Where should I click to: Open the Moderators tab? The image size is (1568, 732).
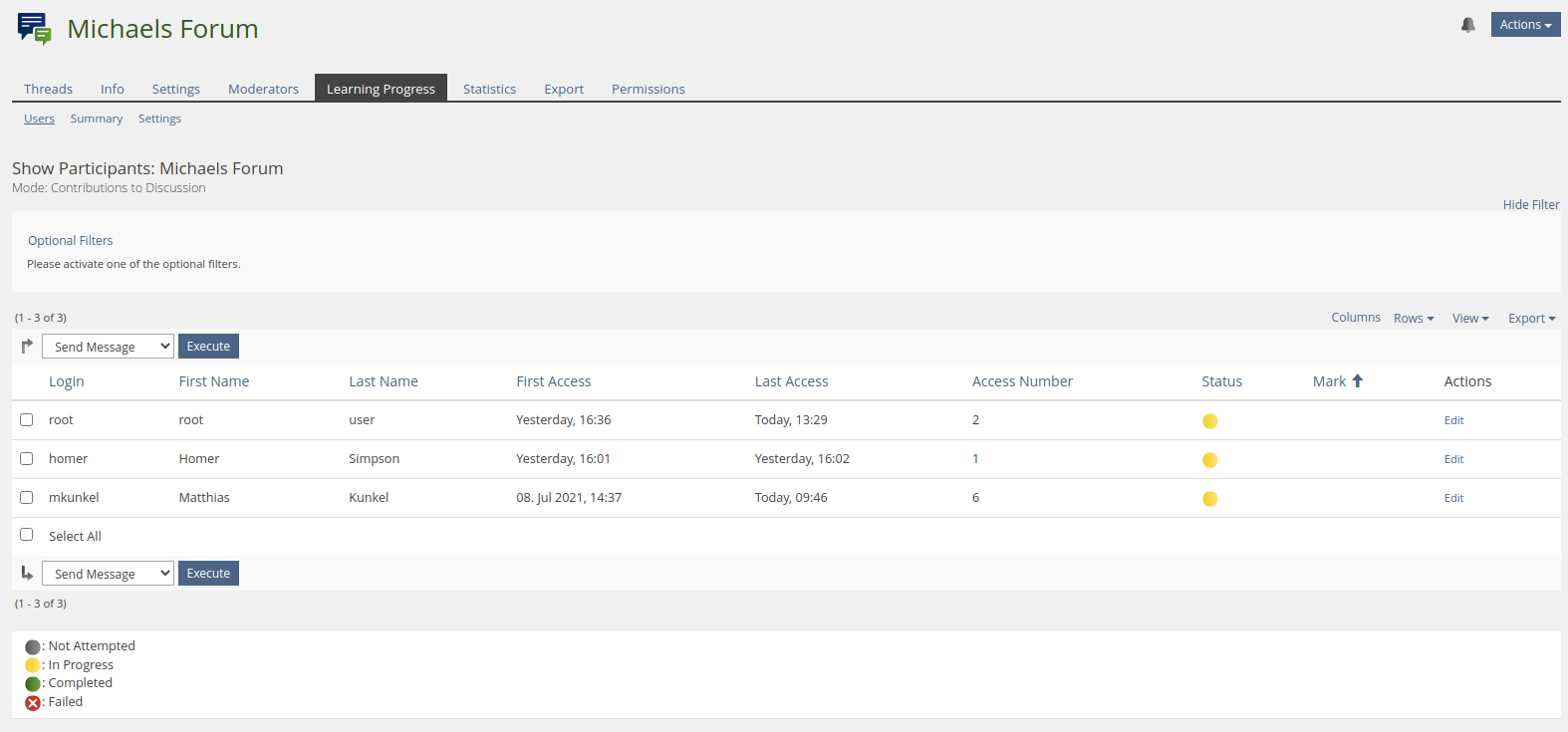click(263, 89)
